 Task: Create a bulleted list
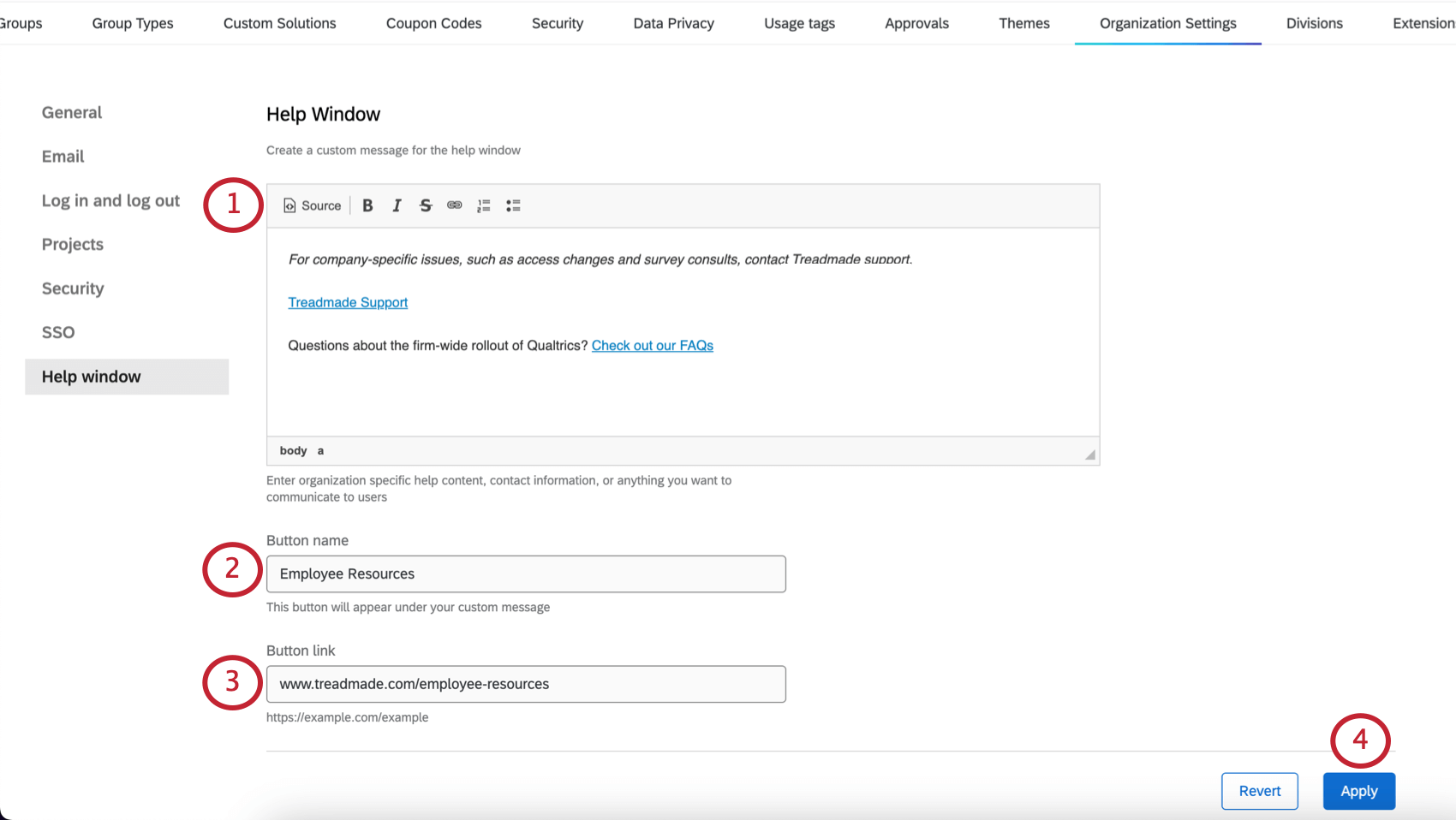(512, 205)
